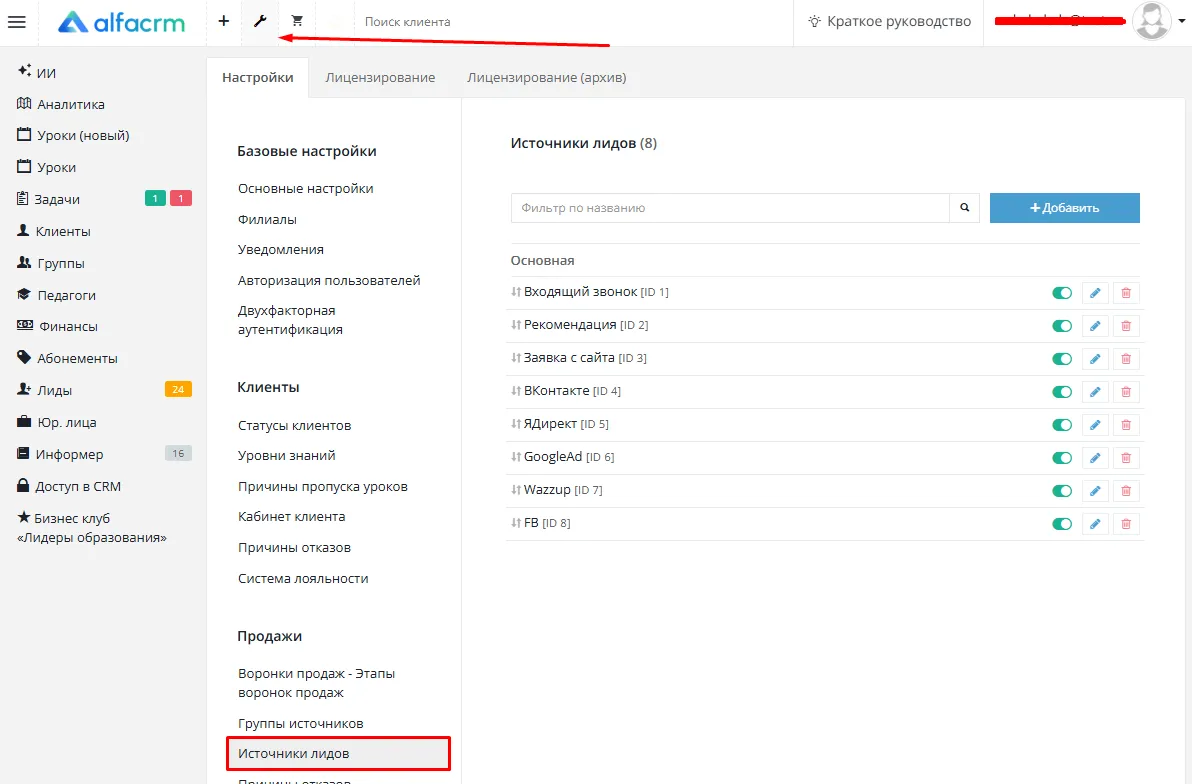This screenshot has width=1192, height=784.
Task: Open the Лицензирование (архив) tab
Action: tap(547, 78)
